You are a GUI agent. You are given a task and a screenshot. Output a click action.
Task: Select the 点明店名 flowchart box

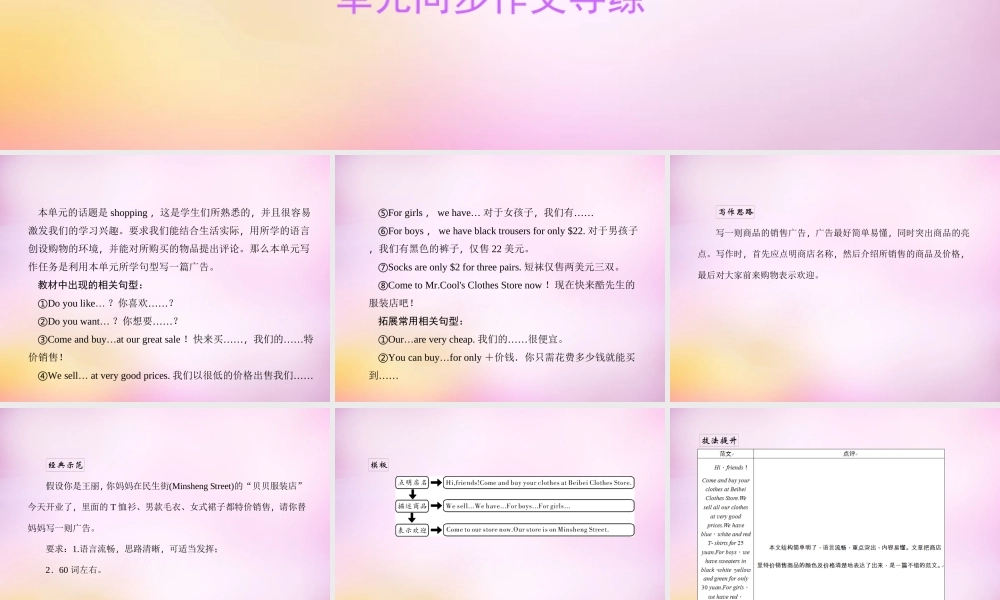coord(411,483)
